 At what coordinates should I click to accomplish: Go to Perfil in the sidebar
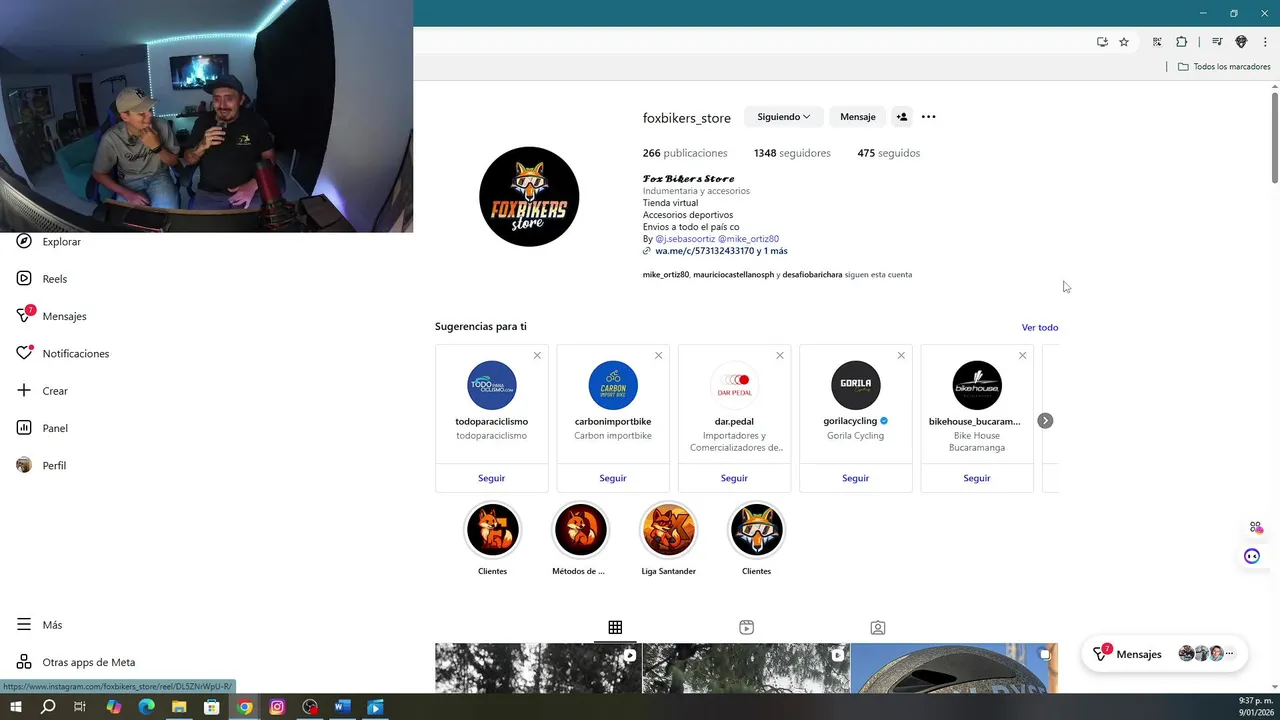point(42,465)
